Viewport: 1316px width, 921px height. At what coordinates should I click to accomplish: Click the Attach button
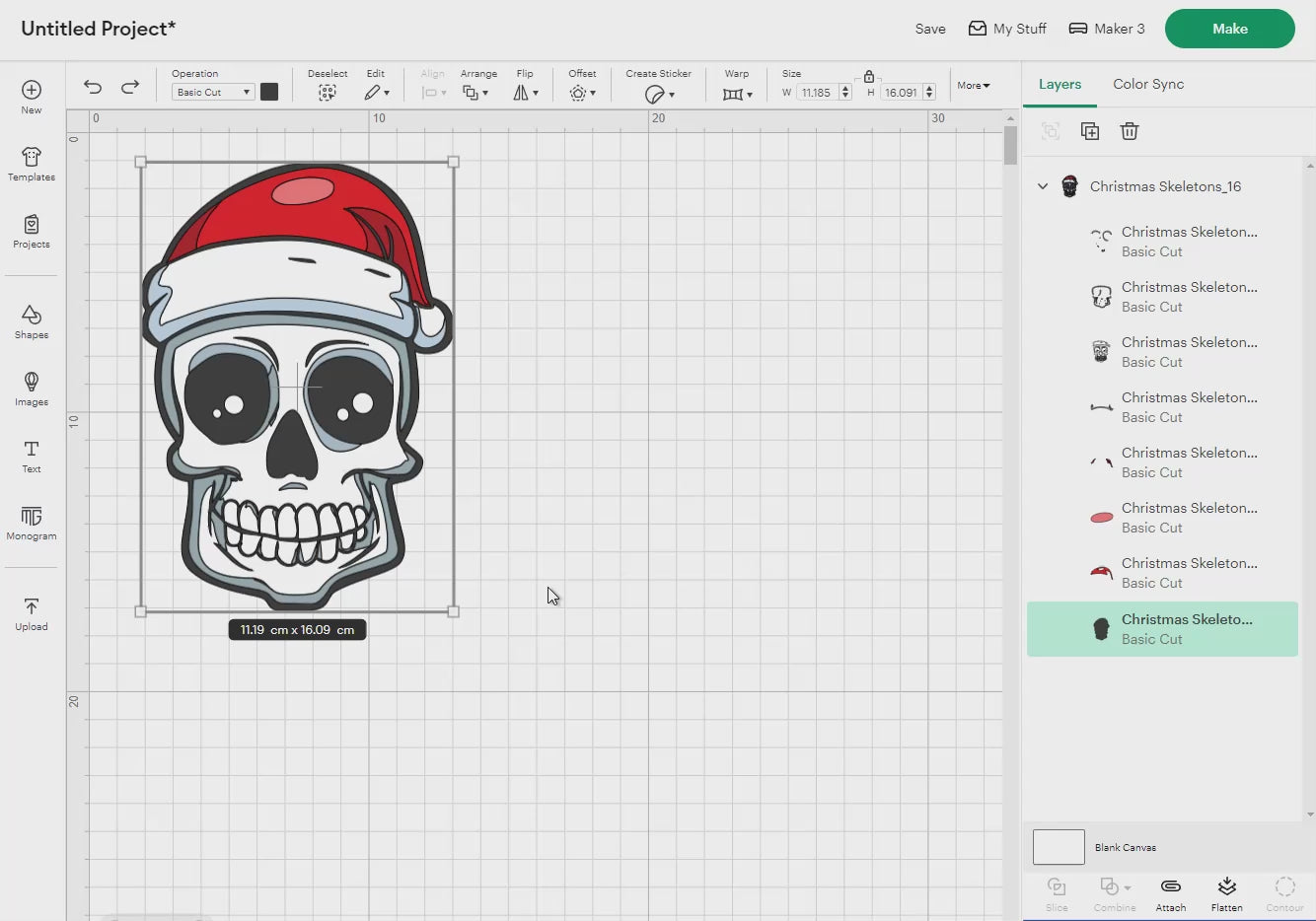pos(1171,893)
